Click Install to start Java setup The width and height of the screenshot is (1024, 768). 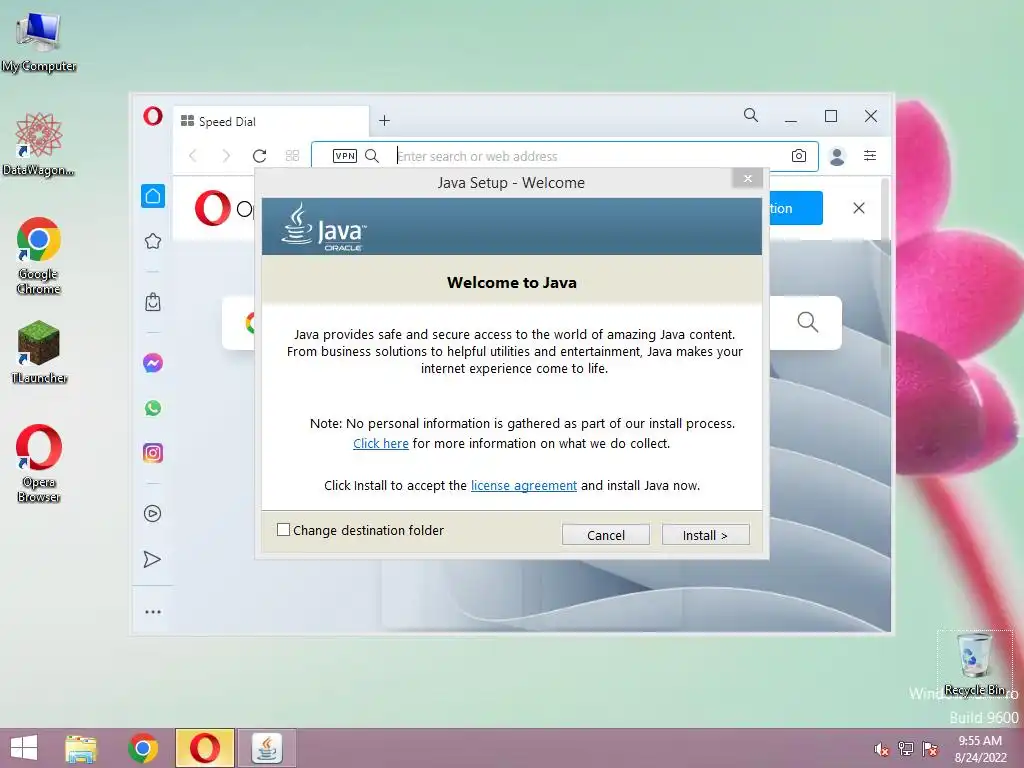705,535
